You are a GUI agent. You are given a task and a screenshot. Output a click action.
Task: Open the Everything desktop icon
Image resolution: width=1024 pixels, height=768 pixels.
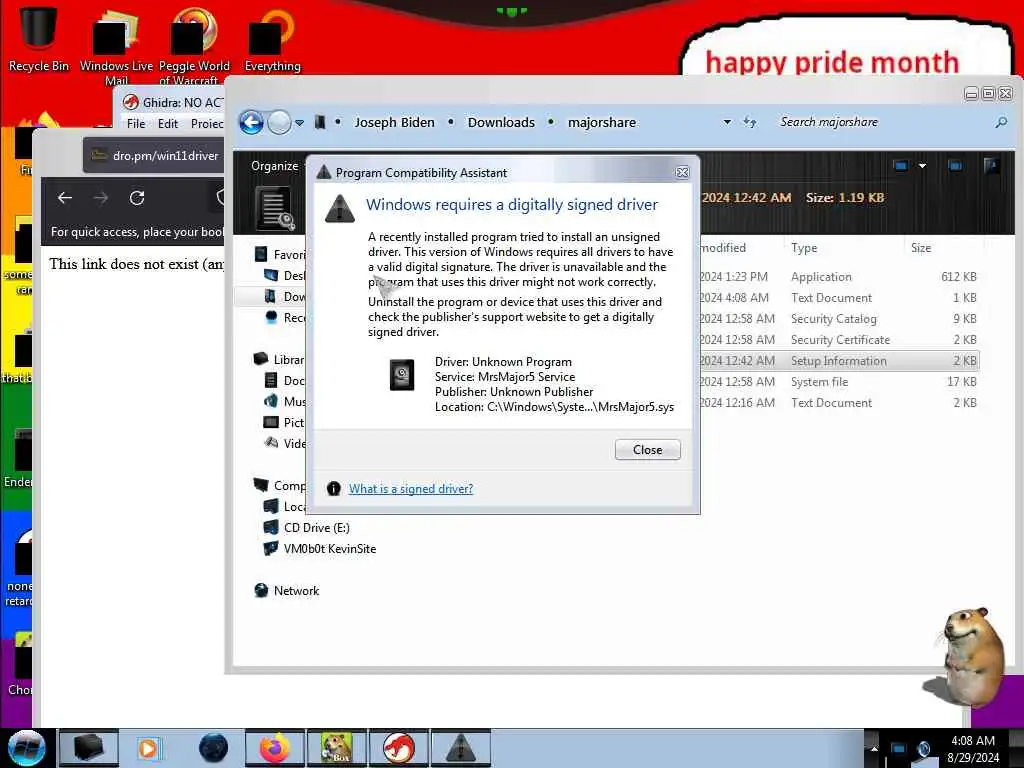coord(272,39)
